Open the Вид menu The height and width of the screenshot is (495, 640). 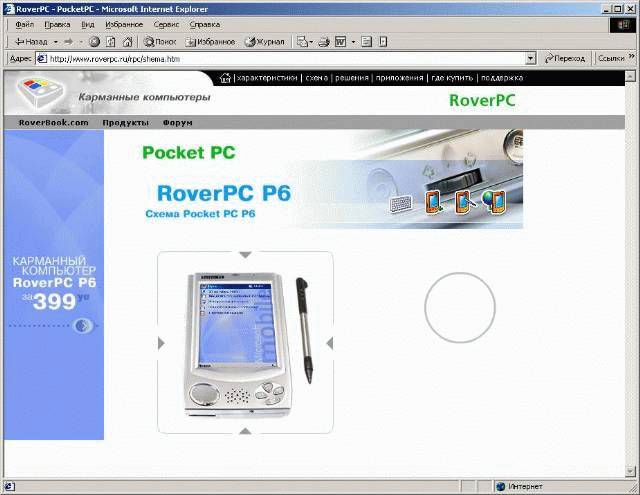[88, 24]
